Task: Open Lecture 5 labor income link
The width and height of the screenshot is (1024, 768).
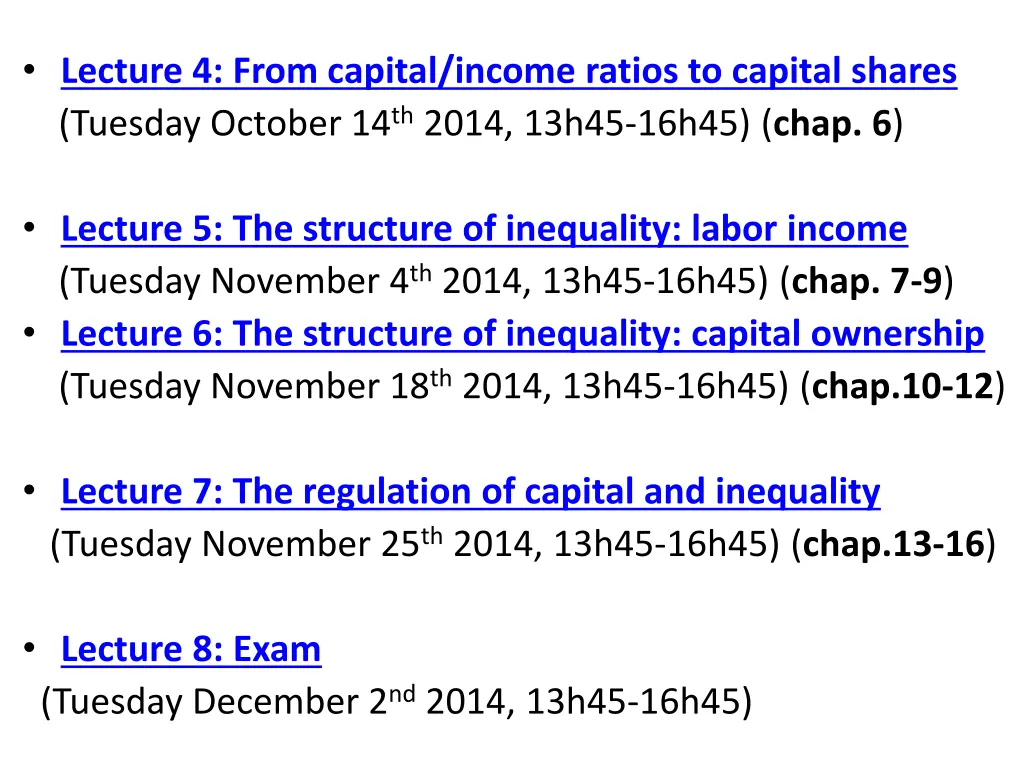Action: pos(484,229)
